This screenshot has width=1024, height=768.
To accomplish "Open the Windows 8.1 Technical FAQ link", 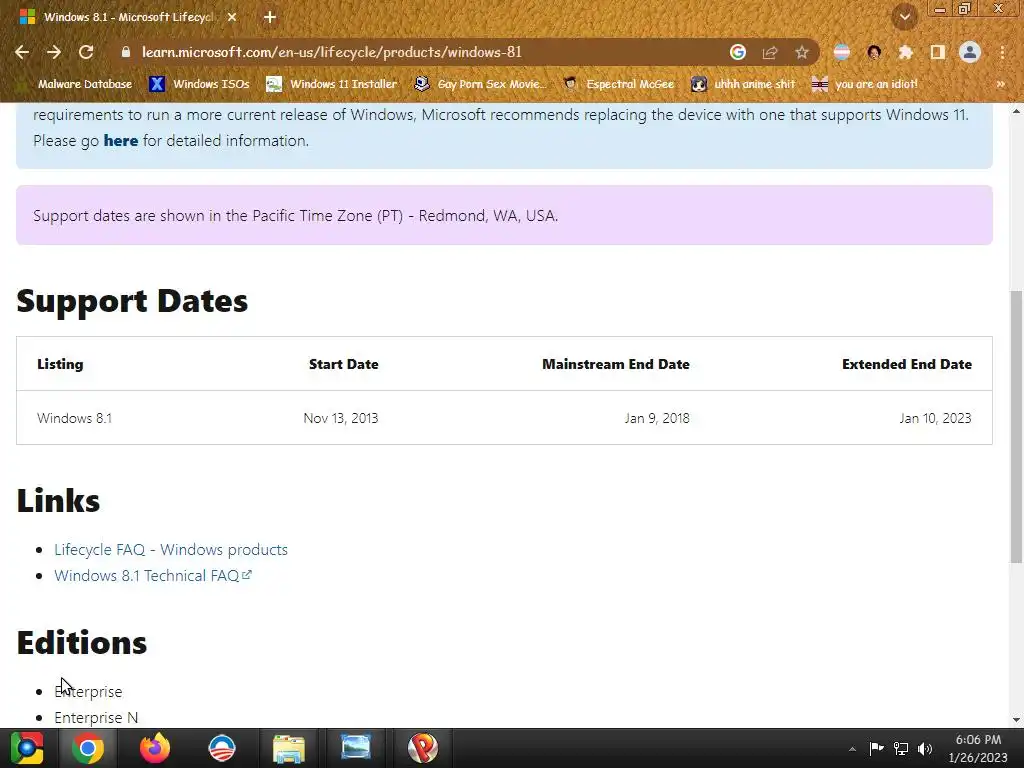I will 153,575.
